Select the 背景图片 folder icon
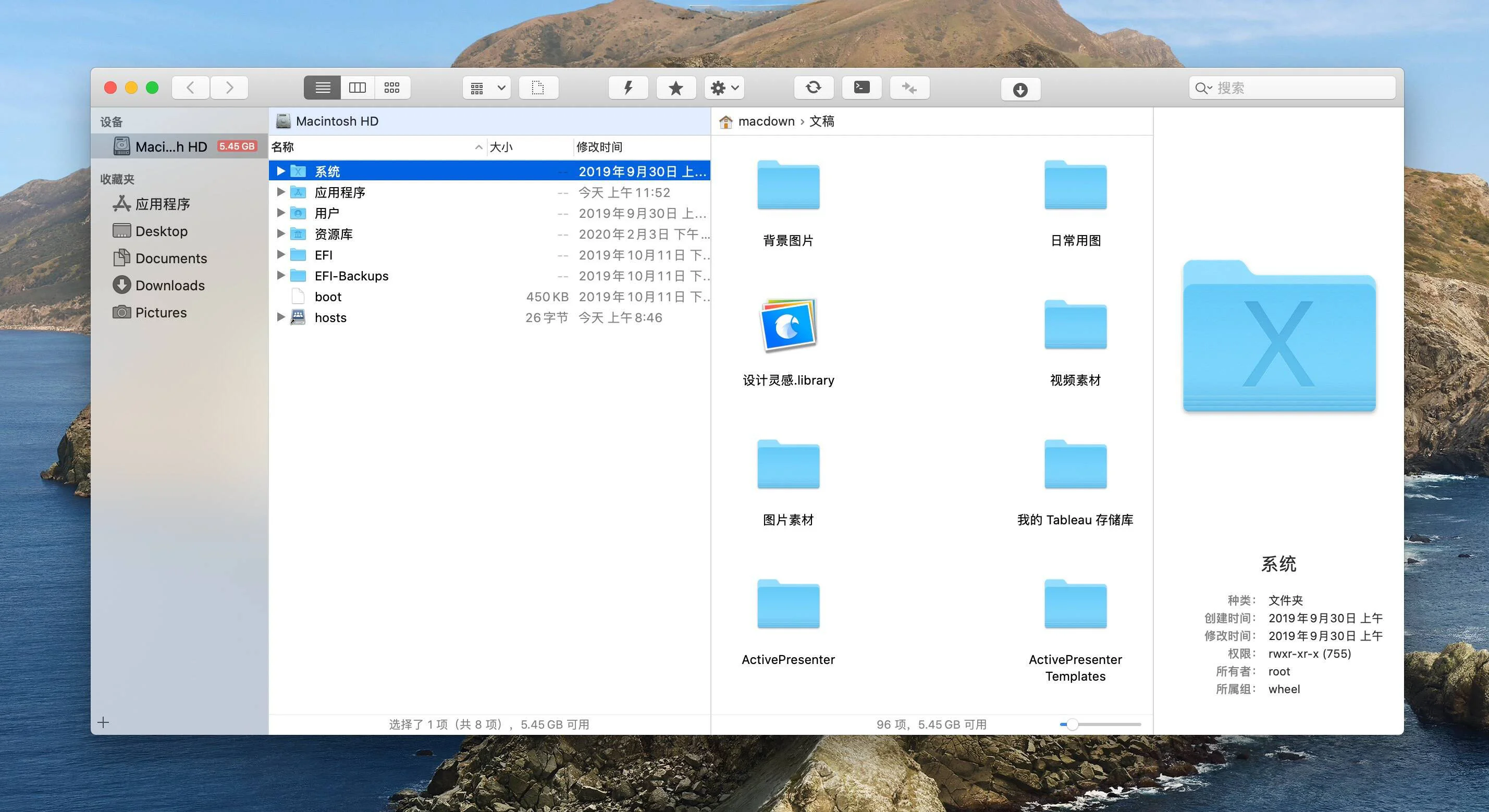 point(789,185)
